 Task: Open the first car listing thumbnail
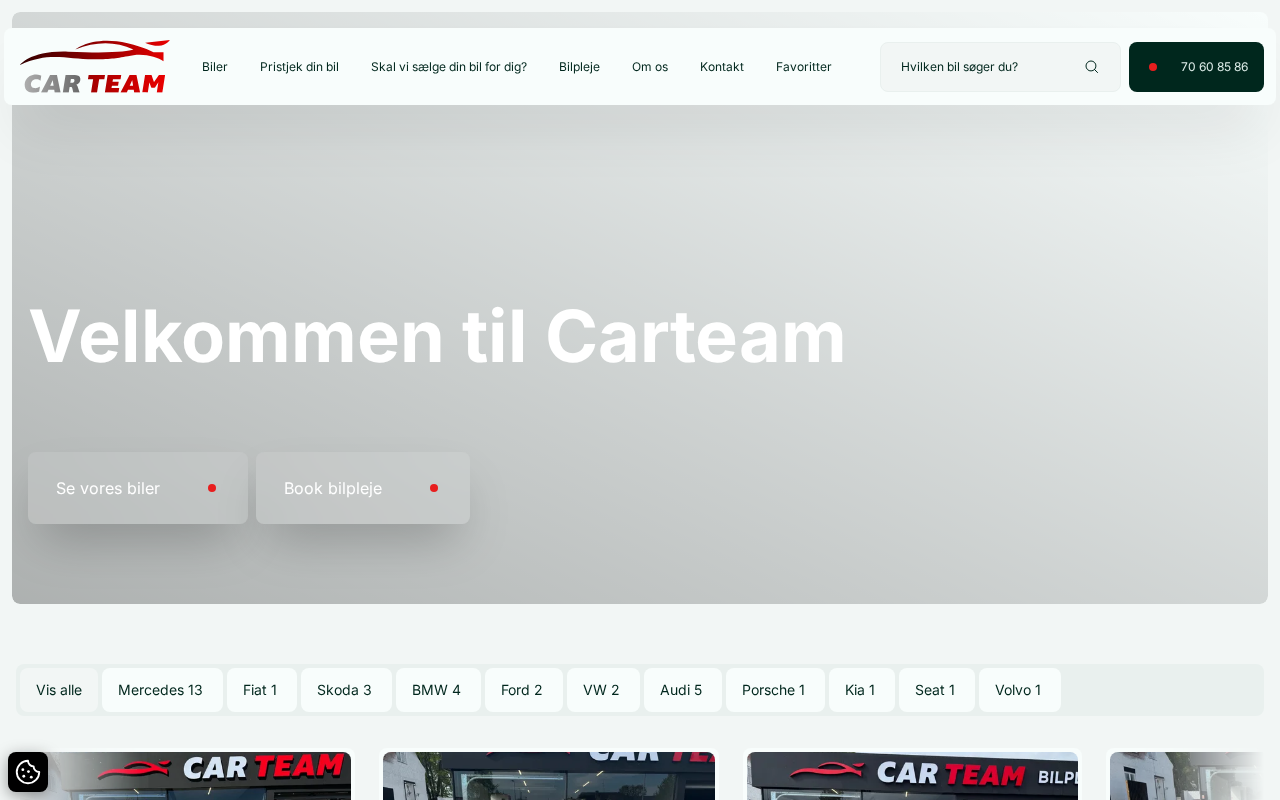click(185, 776)
